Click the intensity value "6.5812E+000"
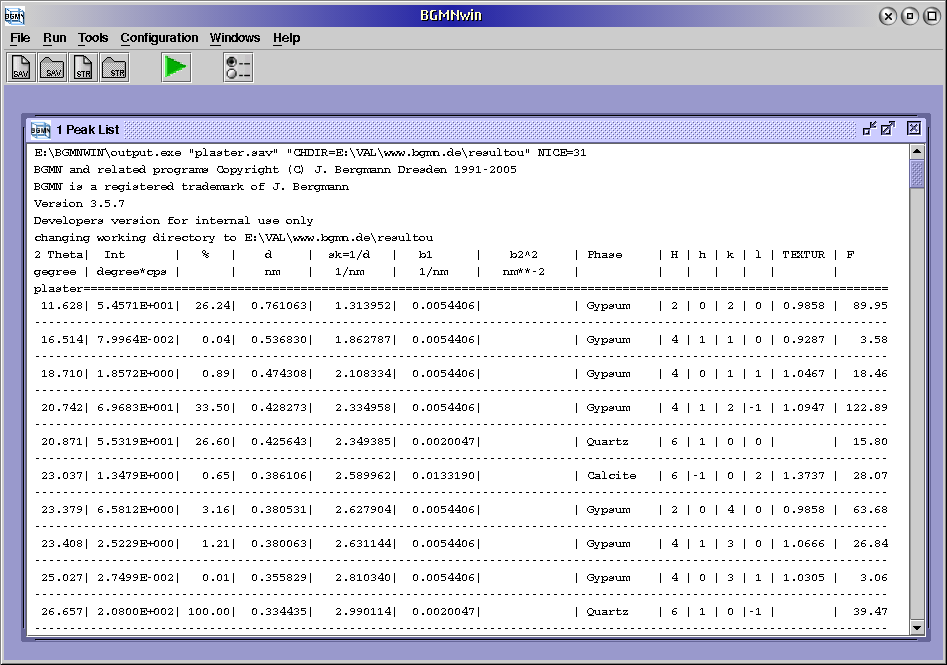This screenshot has width=947, height=665. click(x=136, y=510)
